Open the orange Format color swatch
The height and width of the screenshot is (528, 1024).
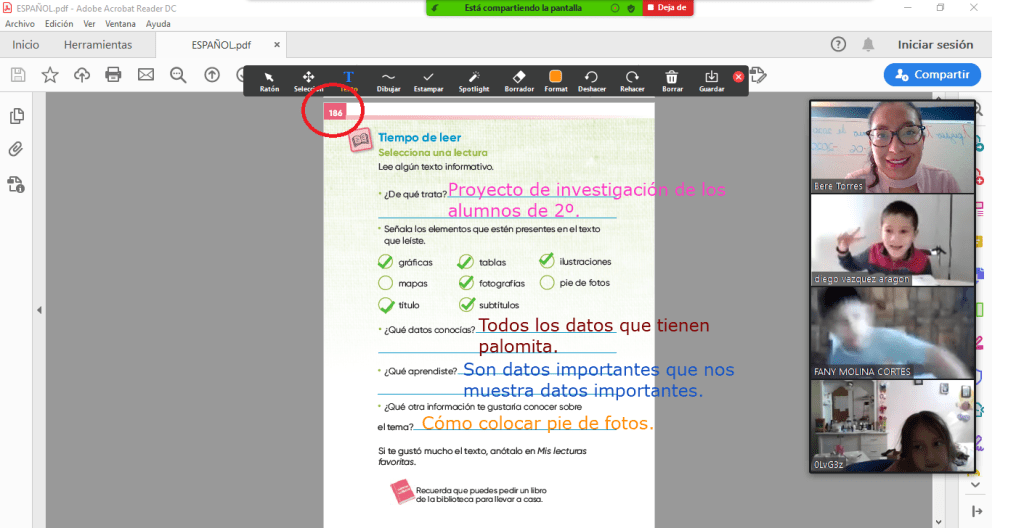click(x=556, y=77)
